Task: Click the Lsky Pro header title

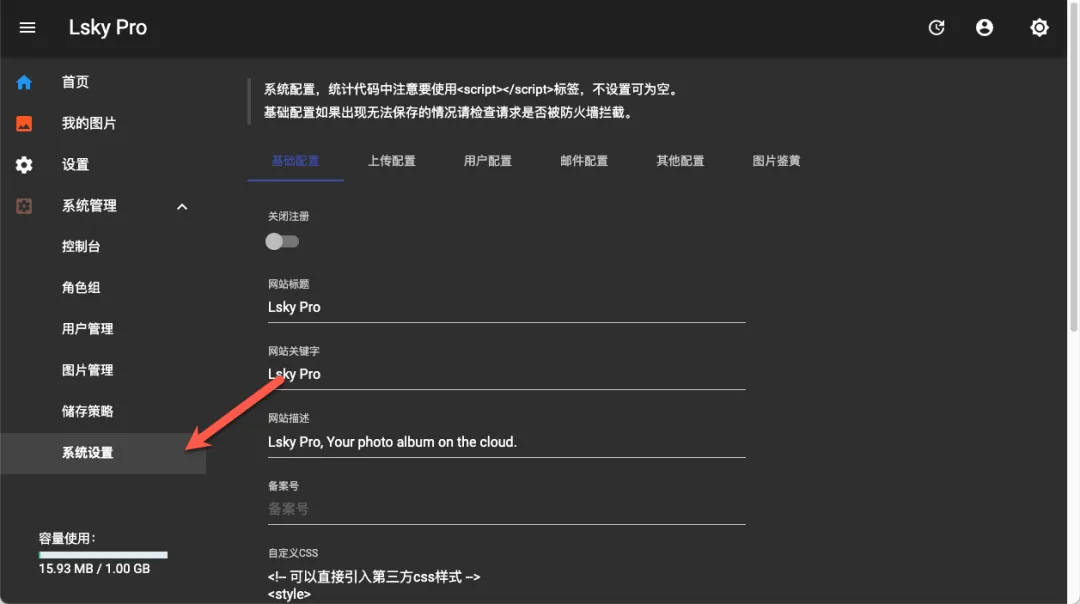Action: (x=107, y=28)
